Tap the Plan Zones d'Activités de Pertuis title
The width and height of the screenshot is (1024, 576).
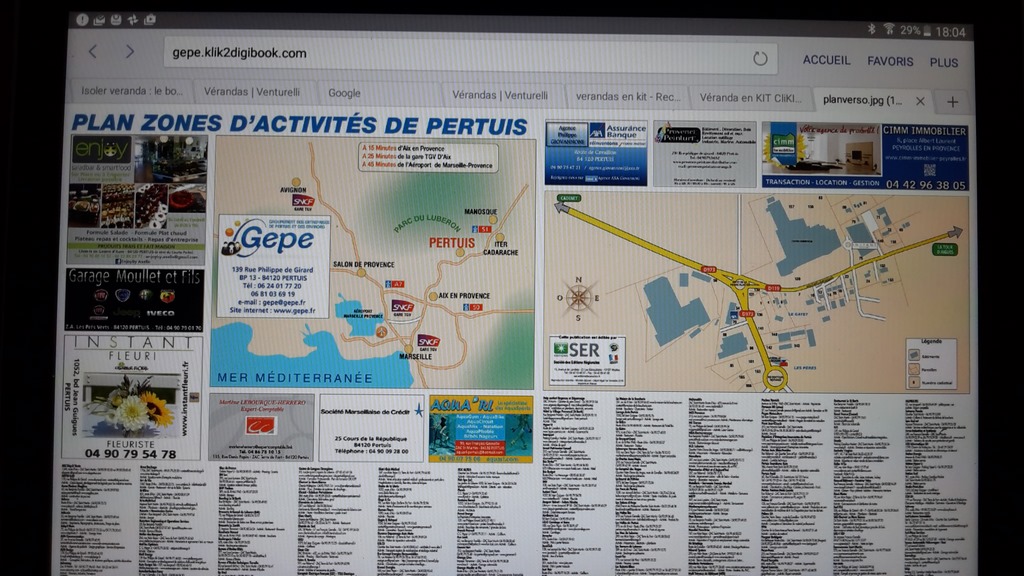coord(300,123)
